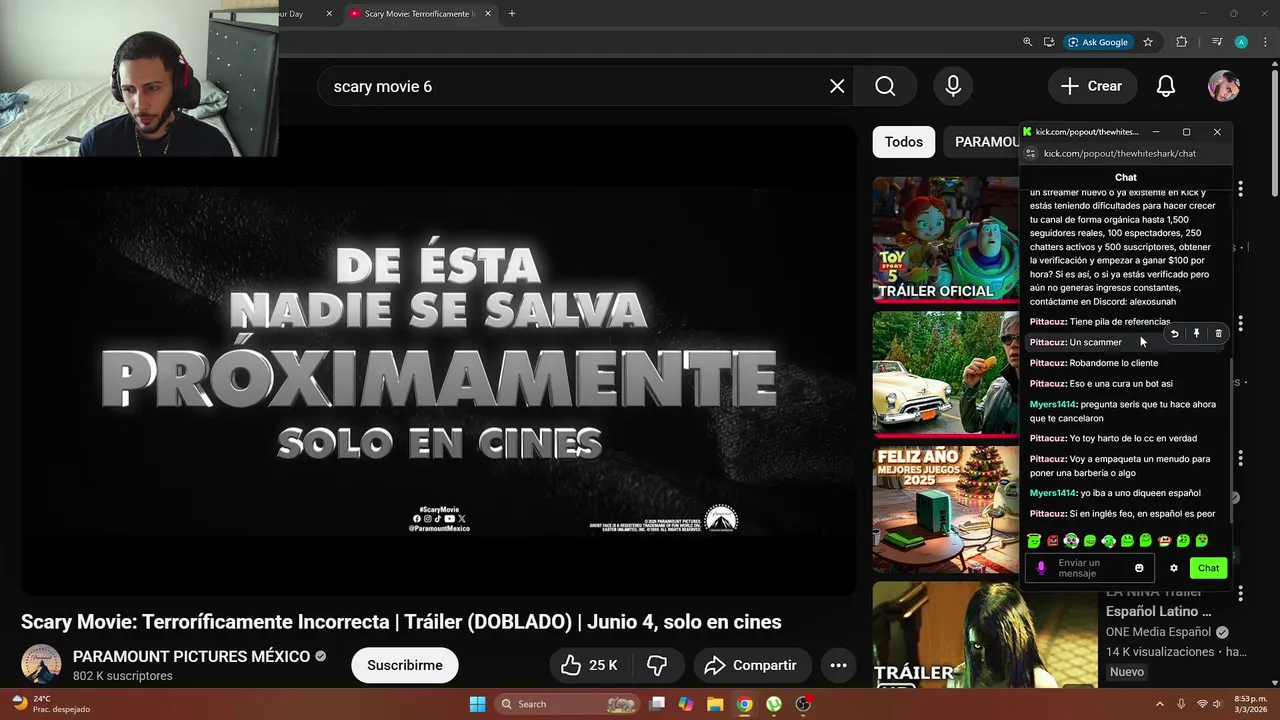Open the 24°C weather widget on the taskbar
The width and height of the screenshot is (1280, 720).
(50, 704)
